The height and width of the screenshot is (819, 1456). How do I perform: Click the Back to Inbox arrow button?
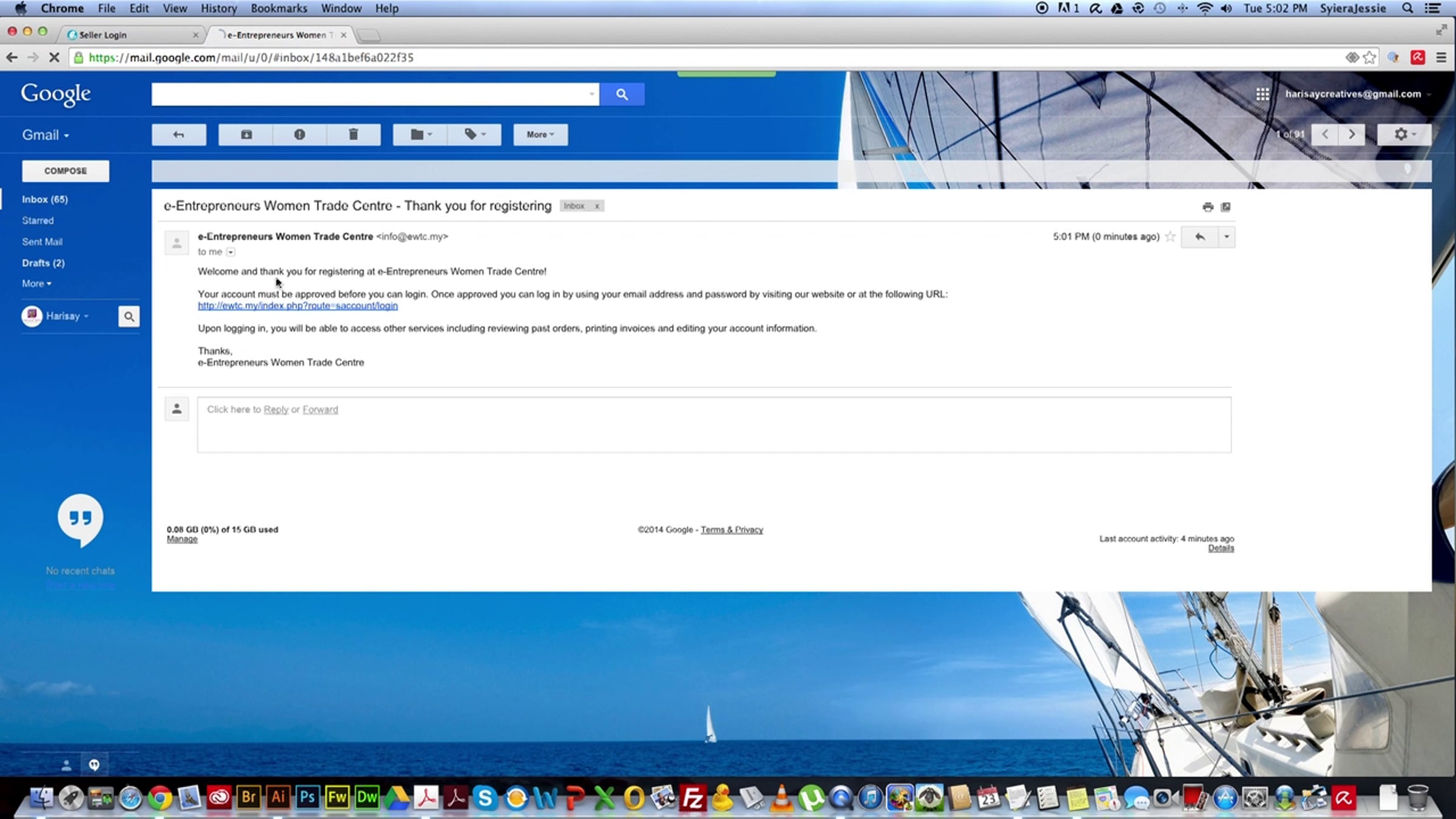coord(178,135)
